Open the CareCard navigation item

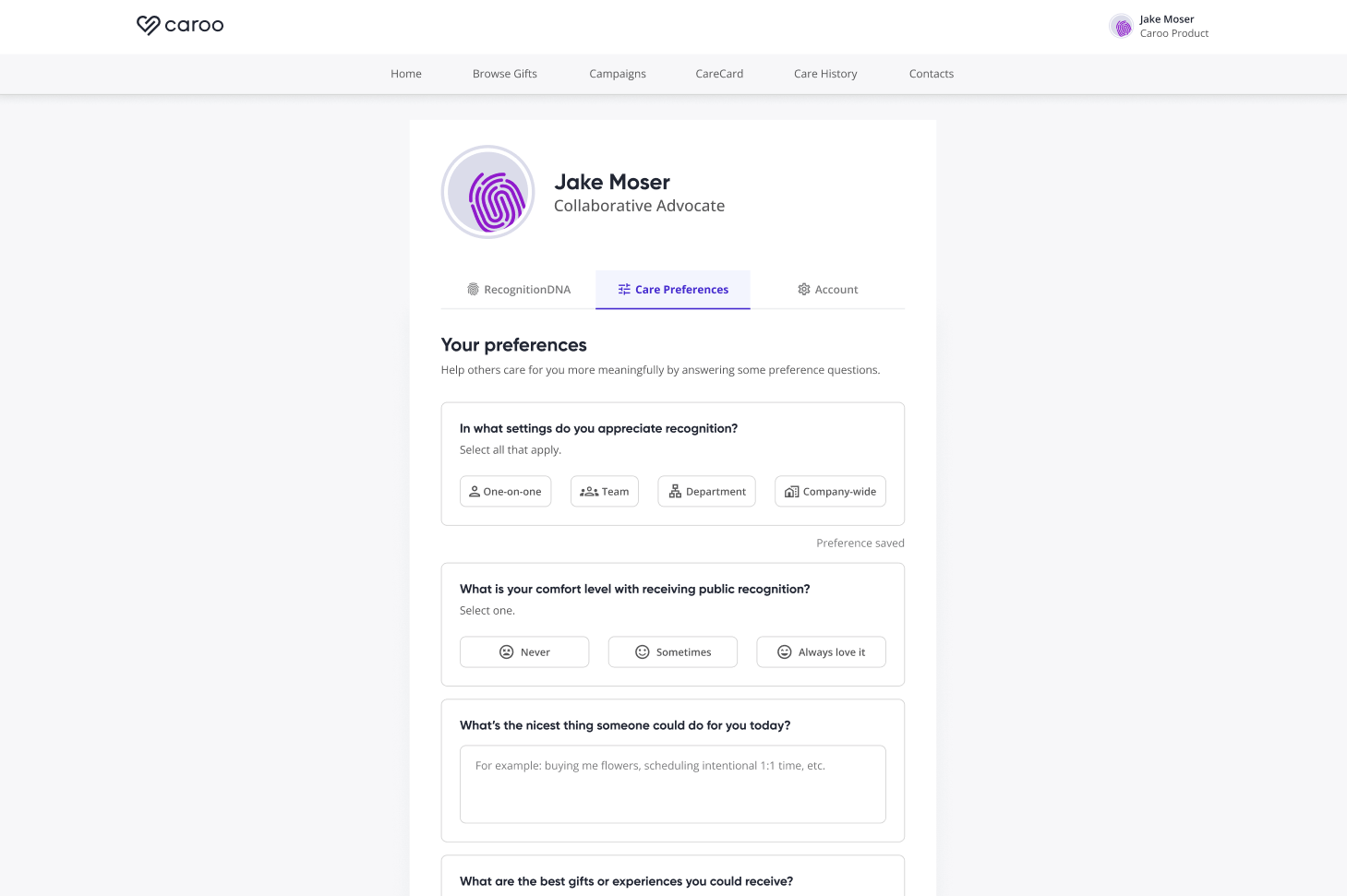point(719,74)
